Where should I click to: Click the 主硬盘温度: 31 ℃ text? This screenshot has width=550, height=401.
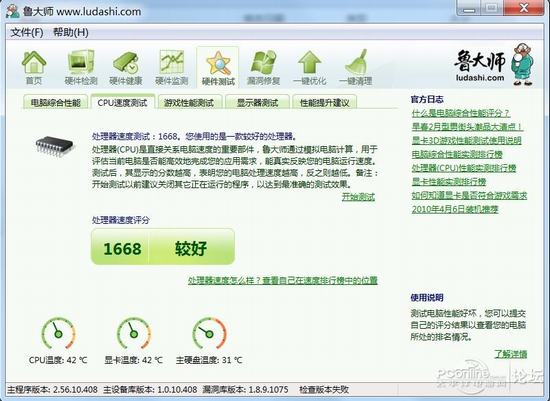(x=209, y=360)
